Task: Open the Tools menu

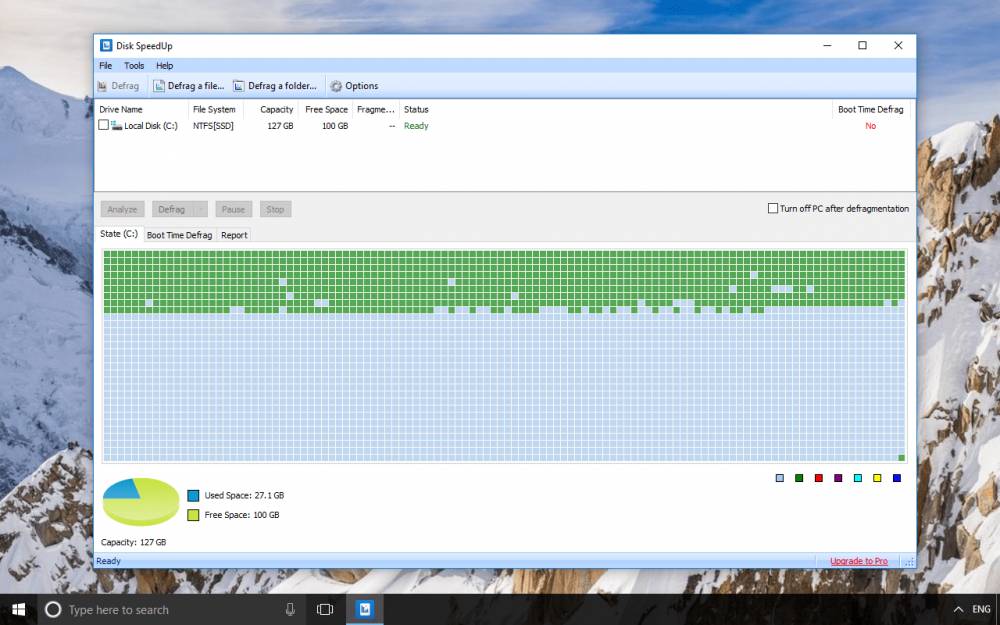Action: (134, 66)
